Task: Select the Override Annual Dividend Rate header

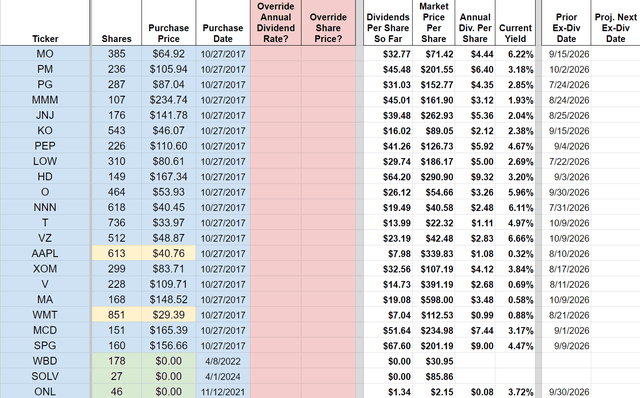Action: click(x=276, y=23)
